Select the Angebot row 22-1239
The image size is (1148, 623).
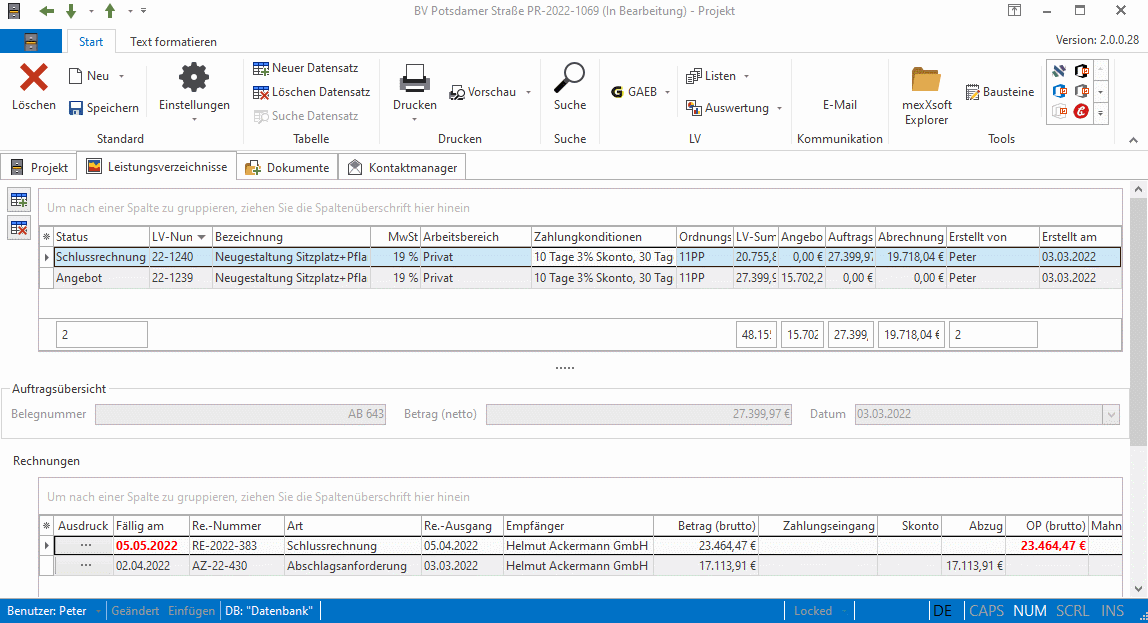point(587,278)
